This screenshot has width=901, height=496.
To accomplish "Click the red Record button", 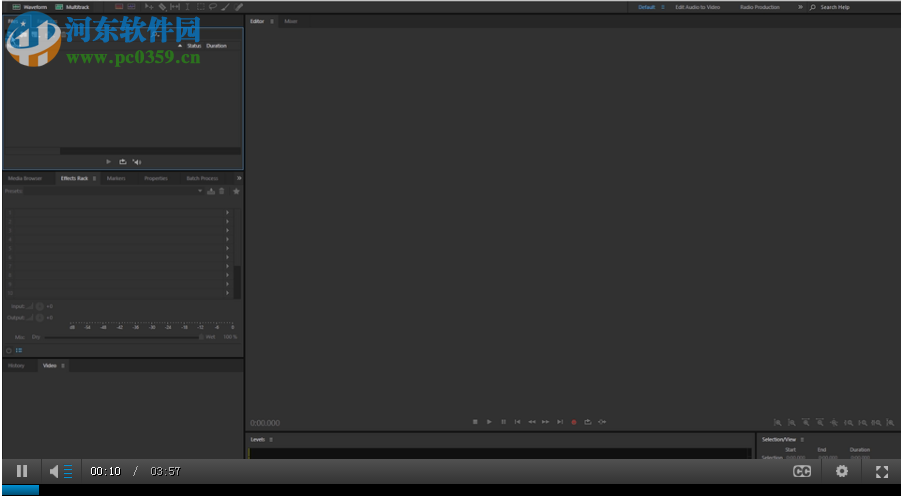I will point(573,422).
